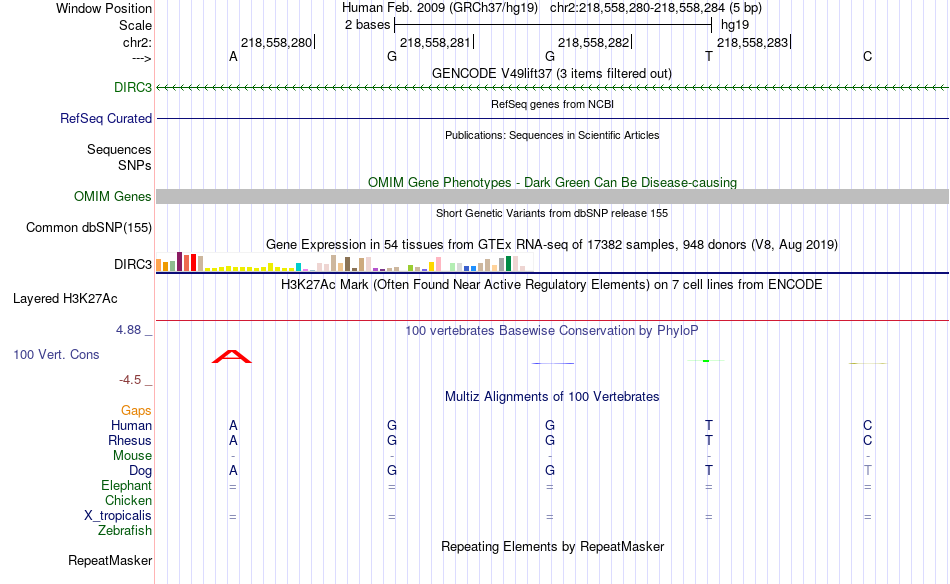Select the Zebrafish alignment row label
Image resolution: width=950 pixels, height=584 pixels.
click(x=125, y=530)
